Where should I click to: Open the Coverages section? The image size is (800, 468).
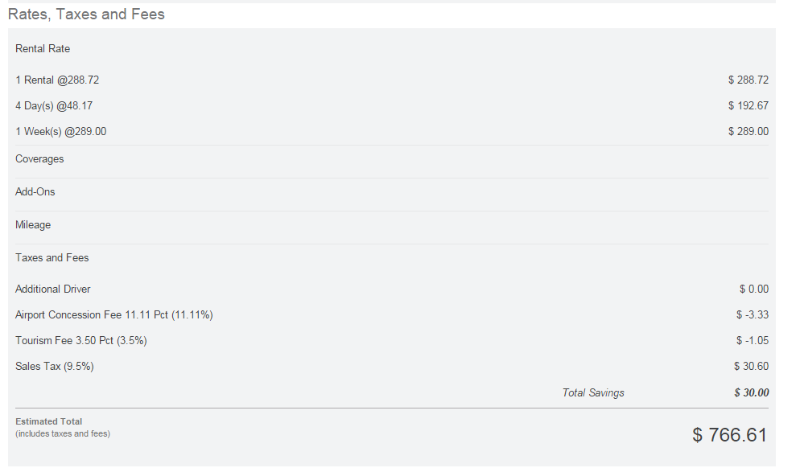[40, 159]
